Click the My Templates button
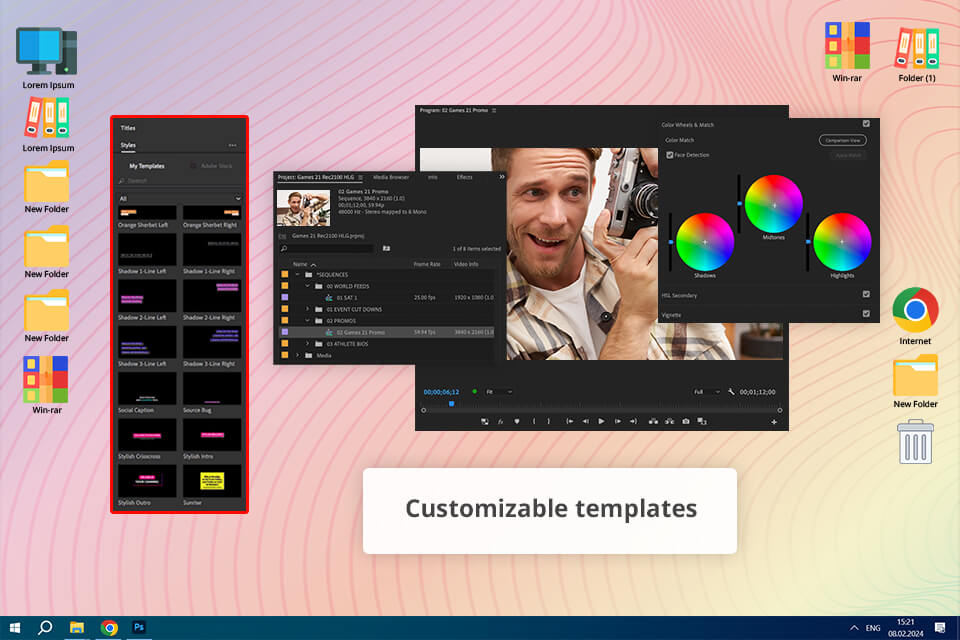Viewport: 960px width, 640px height. click(147, 166)
